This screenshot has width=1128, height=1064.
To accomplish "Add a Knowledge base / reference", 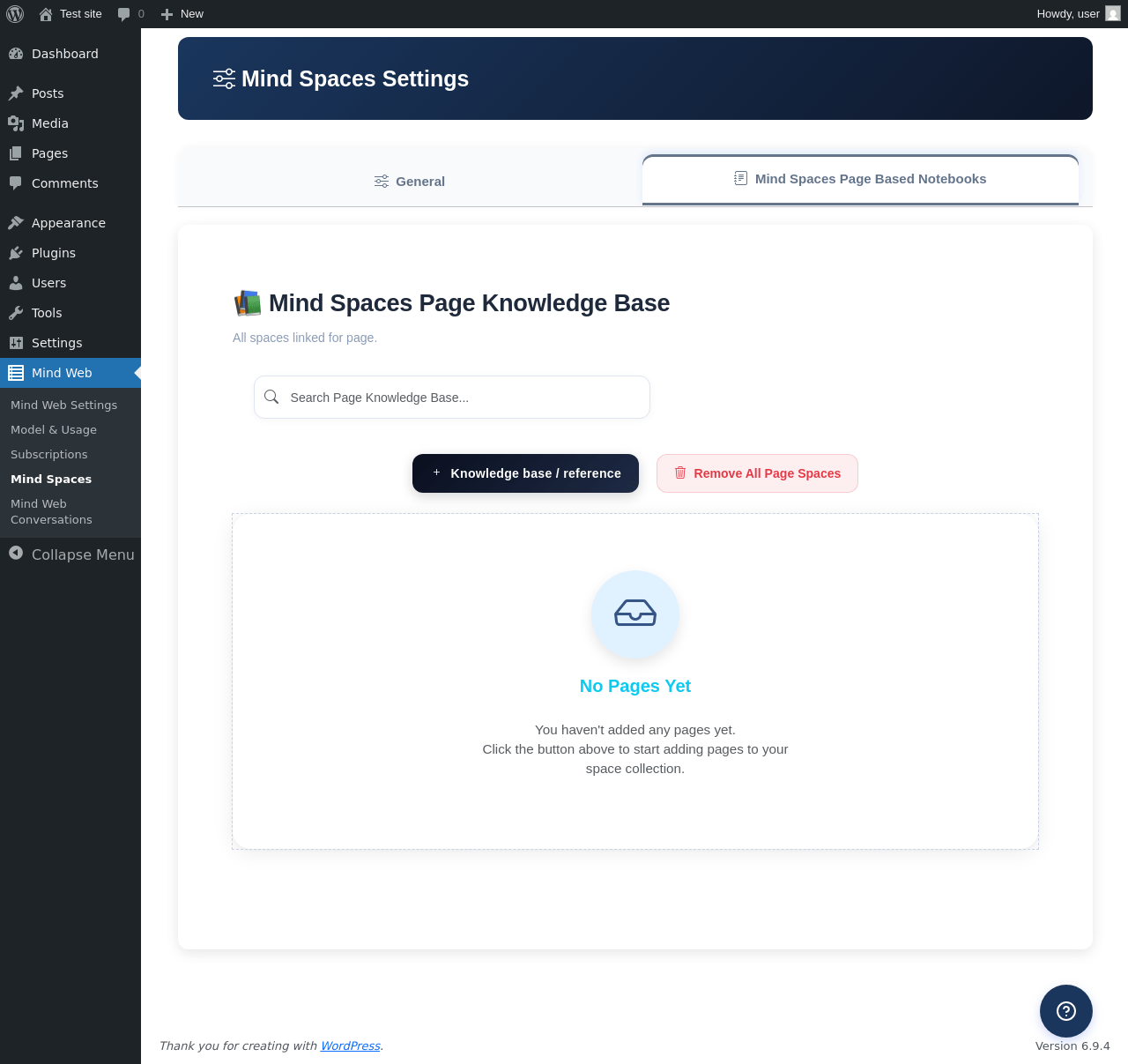I will [525, 473].
